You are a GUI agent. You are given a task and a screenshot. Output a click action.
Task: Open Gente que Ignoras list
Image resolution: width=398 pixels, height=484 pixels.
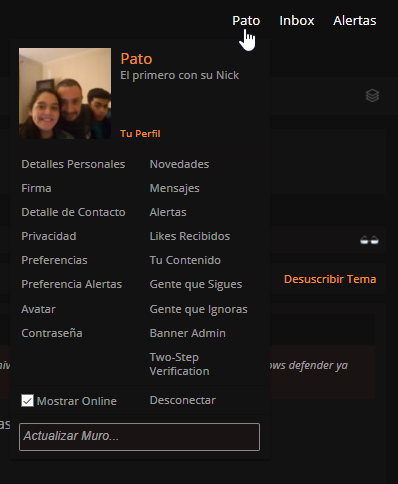pos(198,309)
